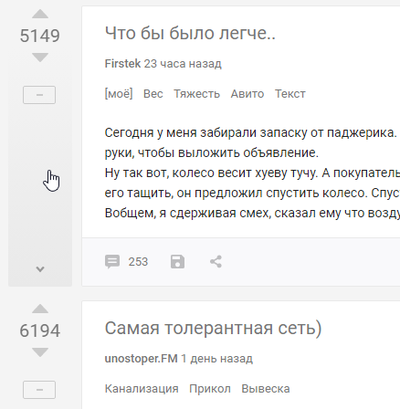Click timestamp '23 часа назад'
The width and height of the screenshot is (400, 409).
(x=183, y=63)
